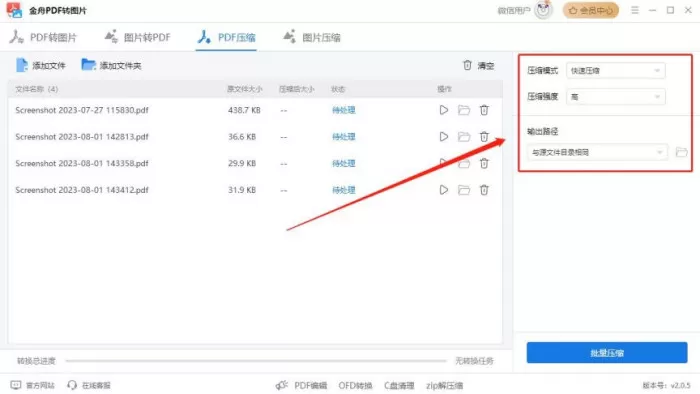The height and width of the screenshot is (394, 700).
Task: Click the 添加文件 button
Action: 41,66
